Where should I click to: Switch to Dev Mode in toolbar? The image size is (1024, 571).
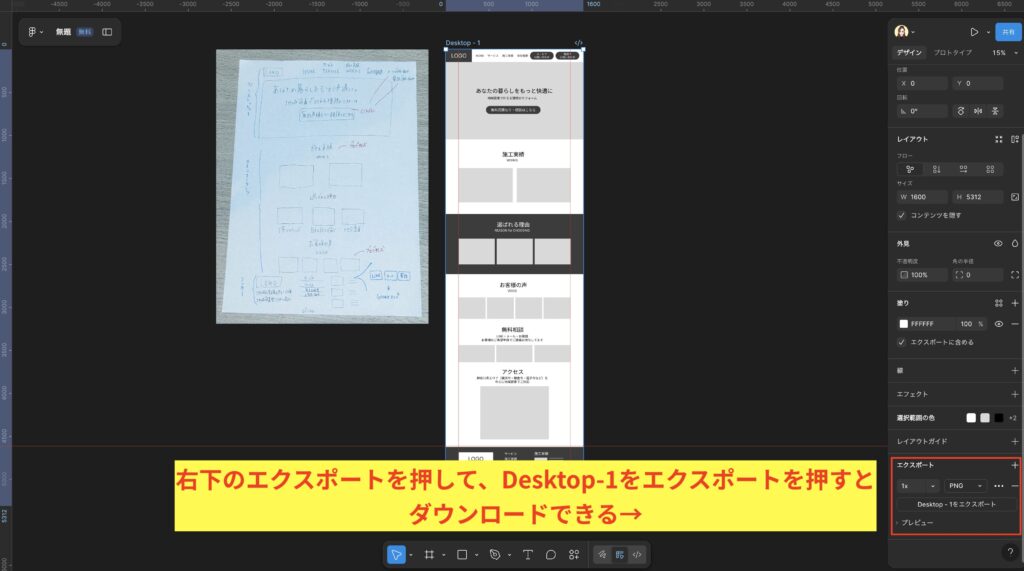coord(637,554)
